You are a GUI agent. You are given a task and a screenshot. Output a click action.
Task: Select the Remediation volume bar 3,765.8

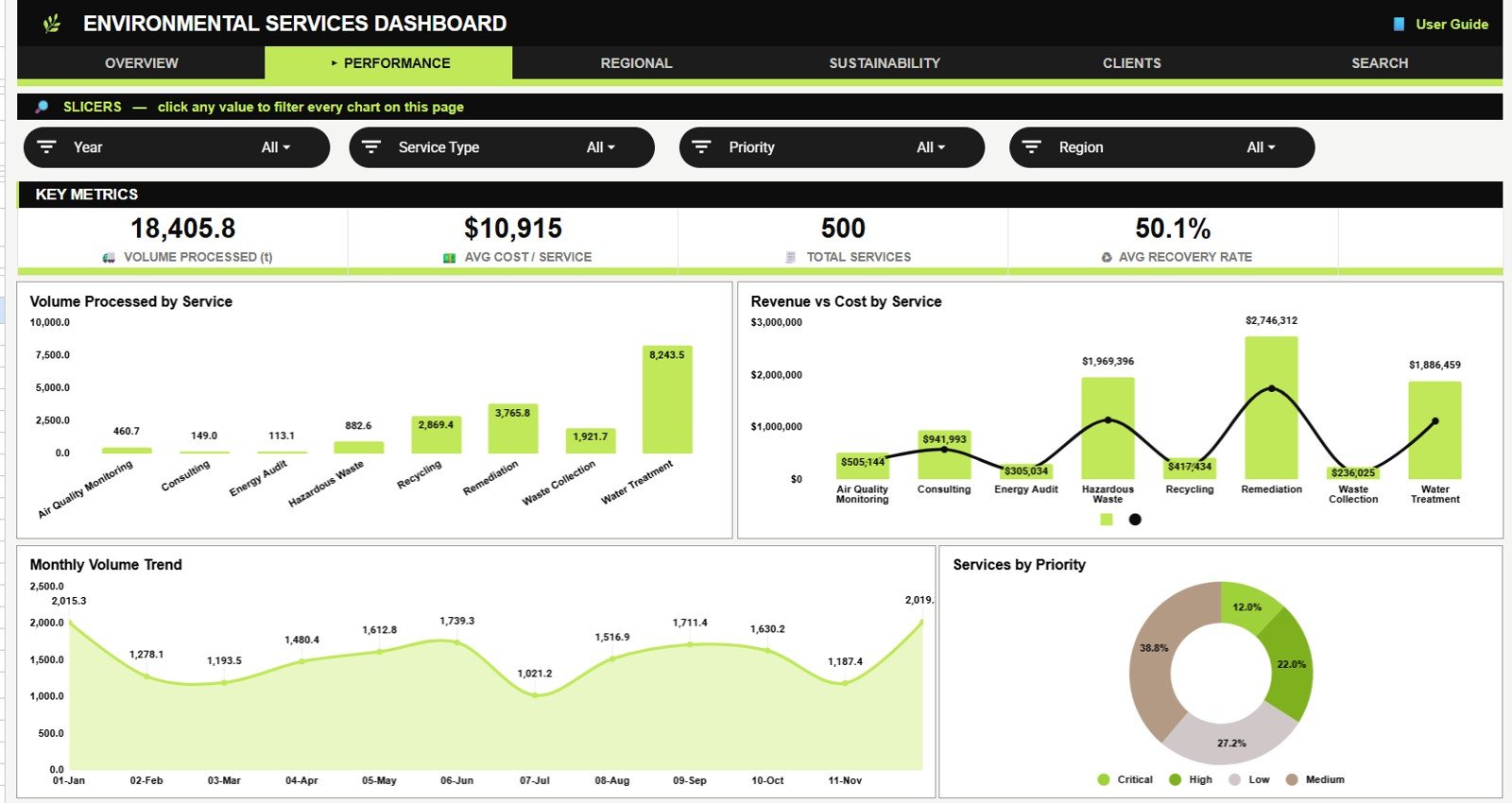tap(512, 429)
